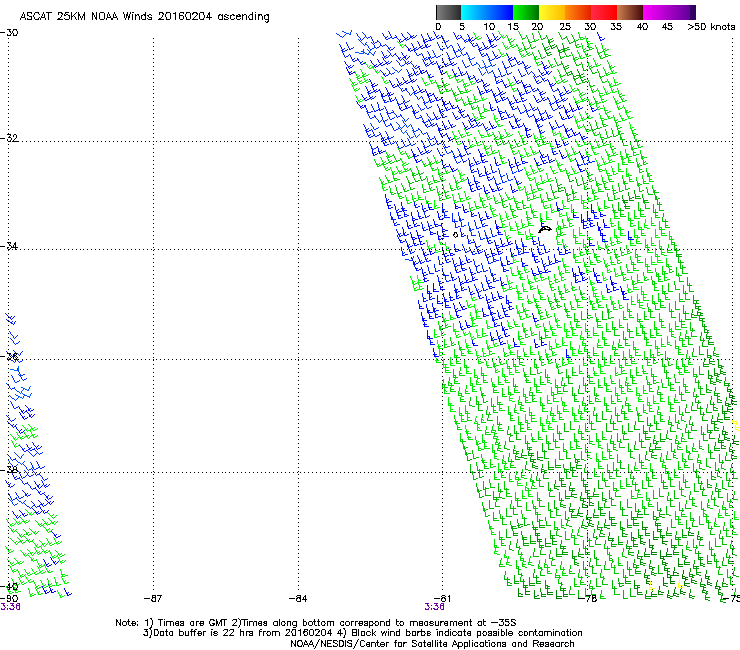This screenshot has width=740, height=650.
Task: Click the gray 0-5 knots color bar segment
Action: click(x=448, y=12)
